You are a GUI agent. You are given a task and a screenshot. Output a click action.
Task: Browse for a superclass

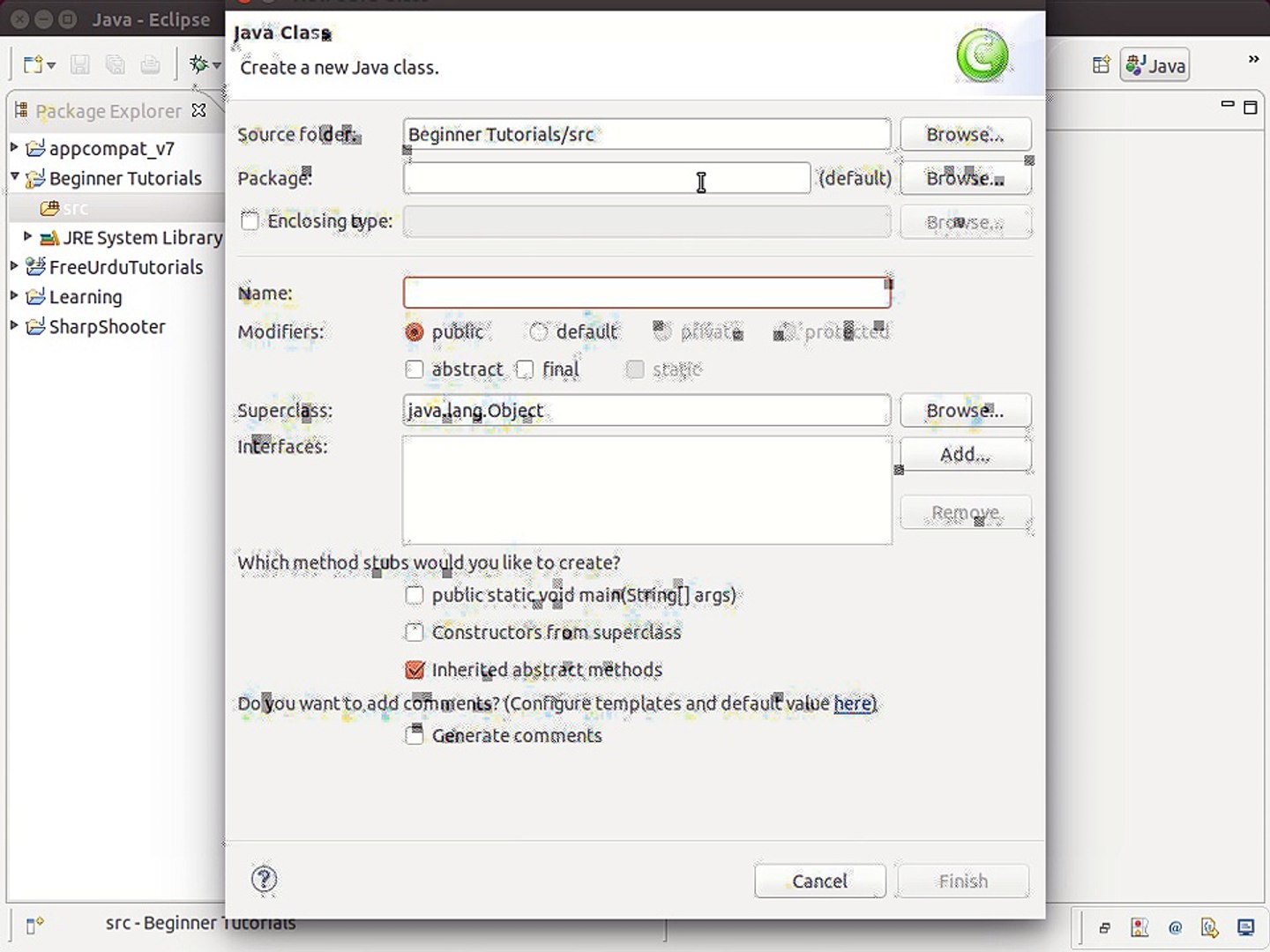(966, 410)
